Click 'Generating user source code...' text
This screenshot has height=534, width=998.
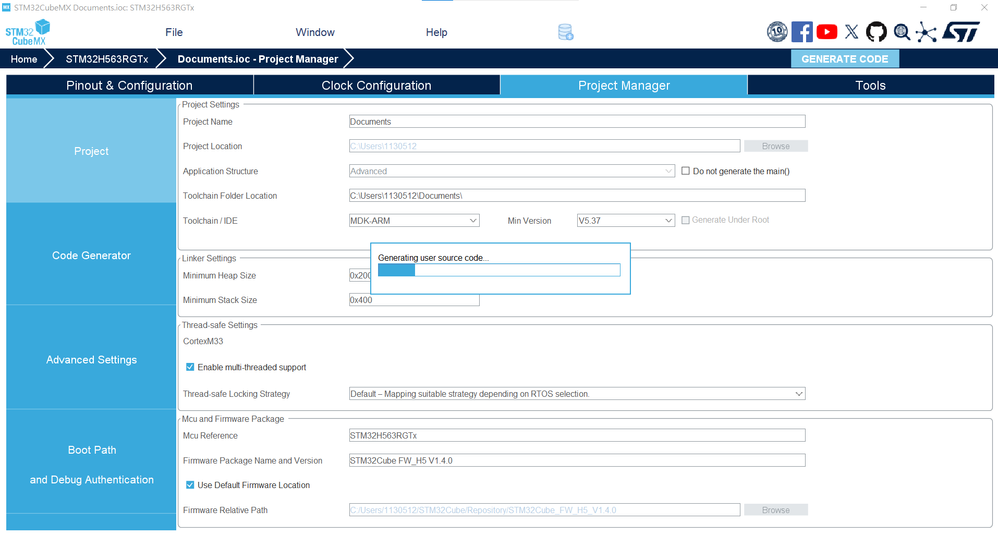click(433, 258)
